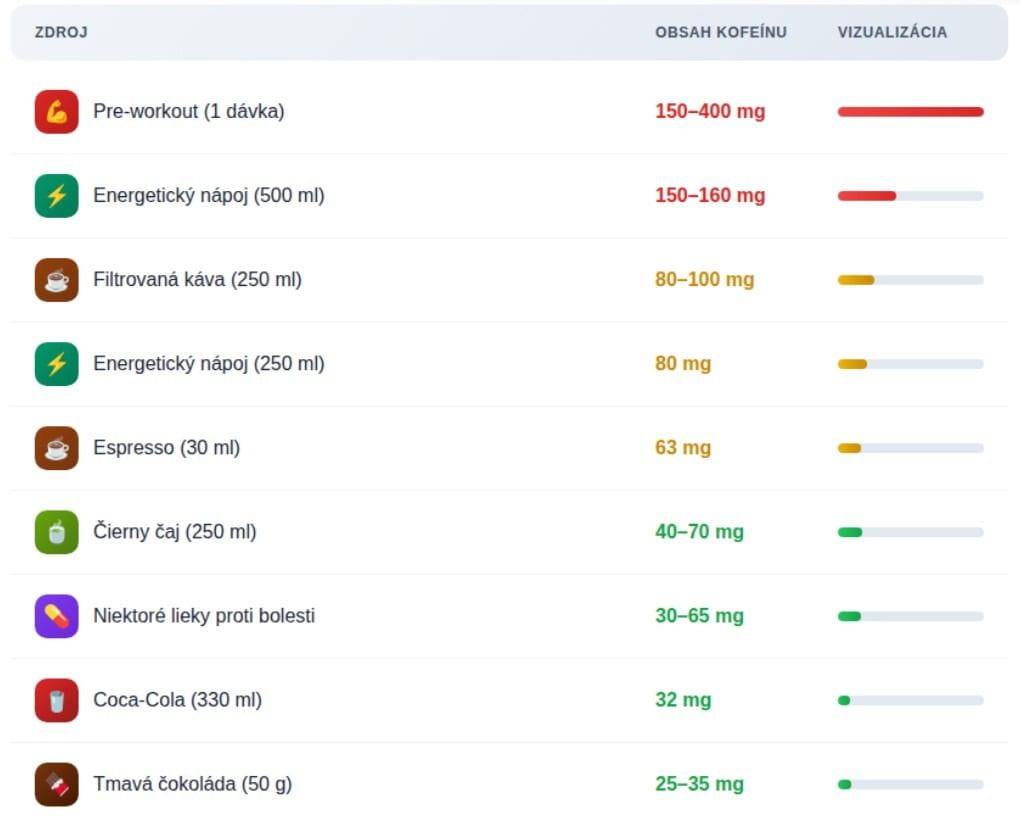Click the Niektoré lieky proti bolesti label
Viewport: 1020px width, 827px height.
point(204,616)
